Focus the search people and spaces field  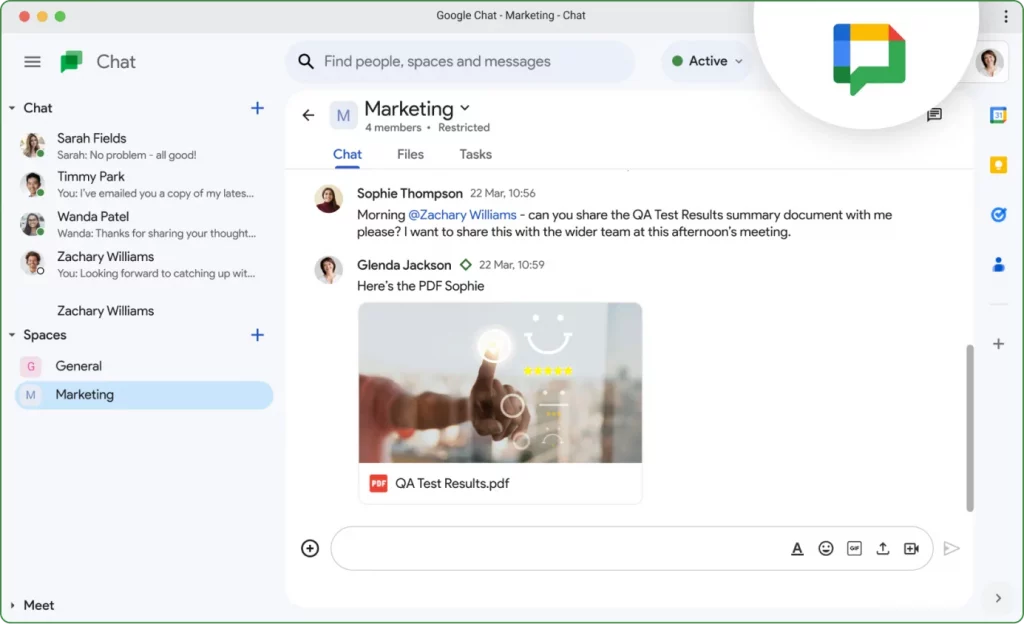click(x=460, y=61)
